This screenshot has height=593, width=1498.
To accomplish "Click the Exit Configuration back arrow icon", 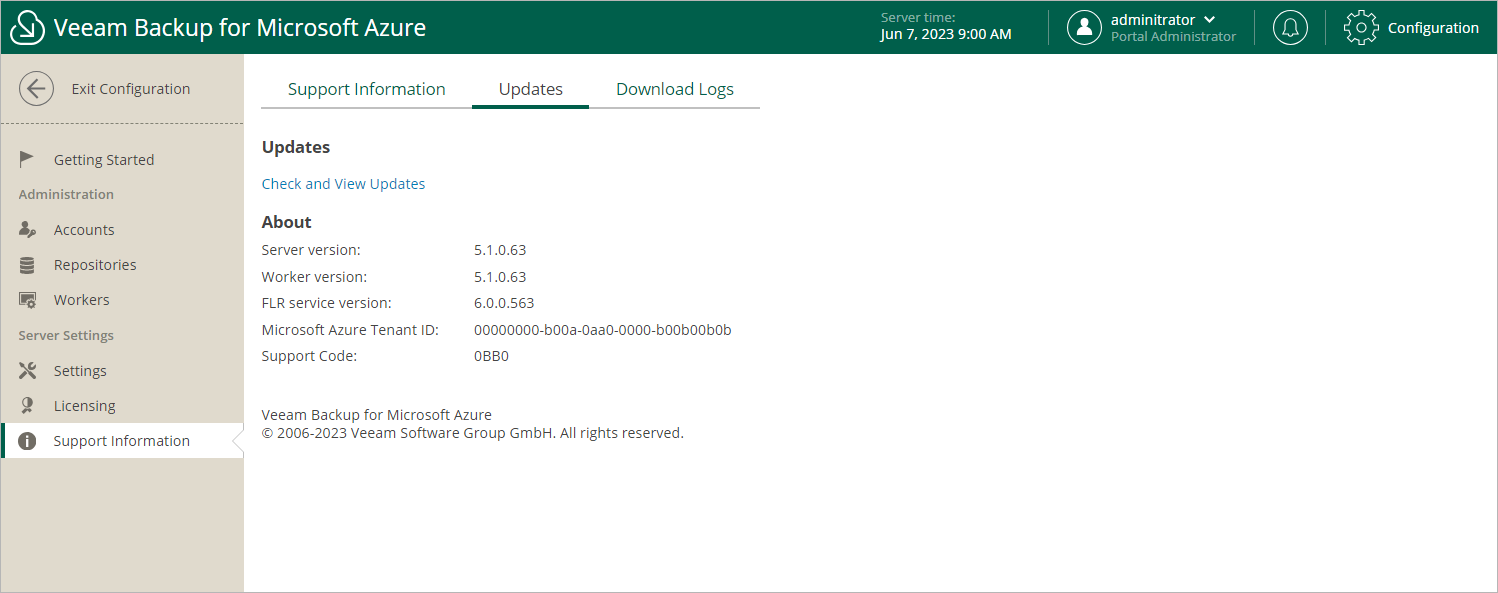I will tap(37, 89).
